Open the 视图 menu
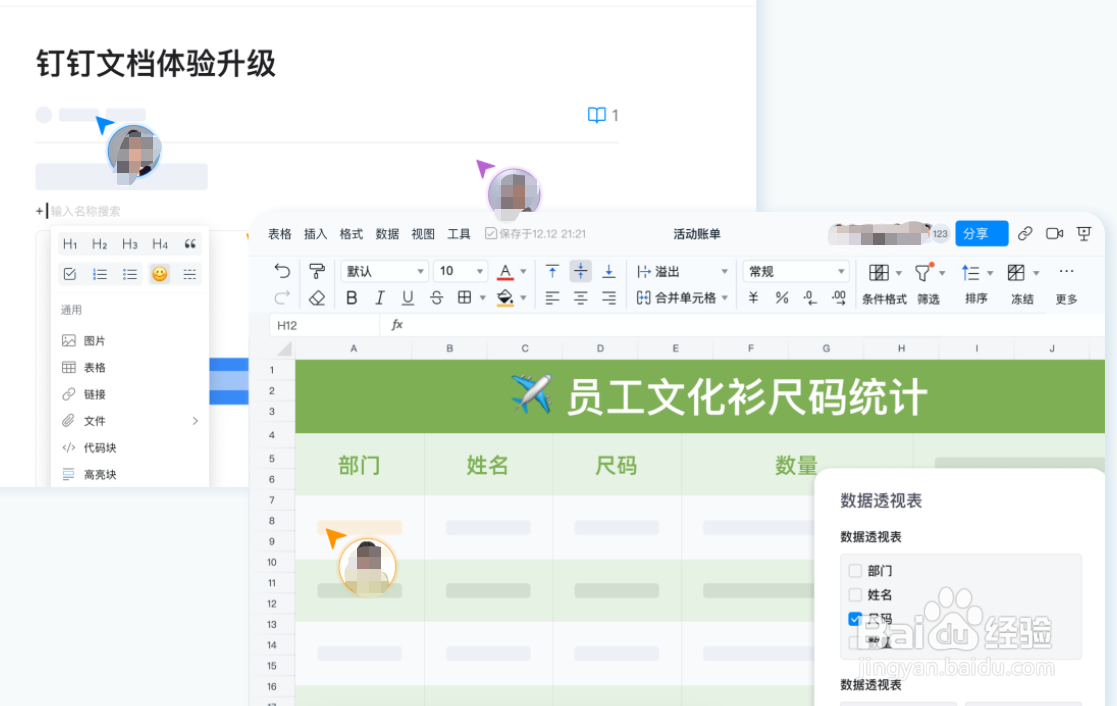Image resolution: width=1117 pixels, height=706 pixels. [422, 234]
